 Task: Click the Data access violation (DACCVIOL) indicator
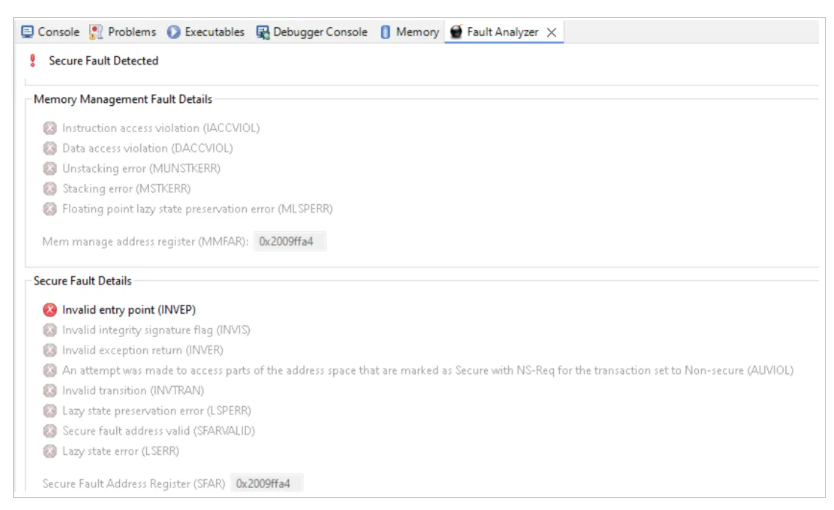pos(50,148)
